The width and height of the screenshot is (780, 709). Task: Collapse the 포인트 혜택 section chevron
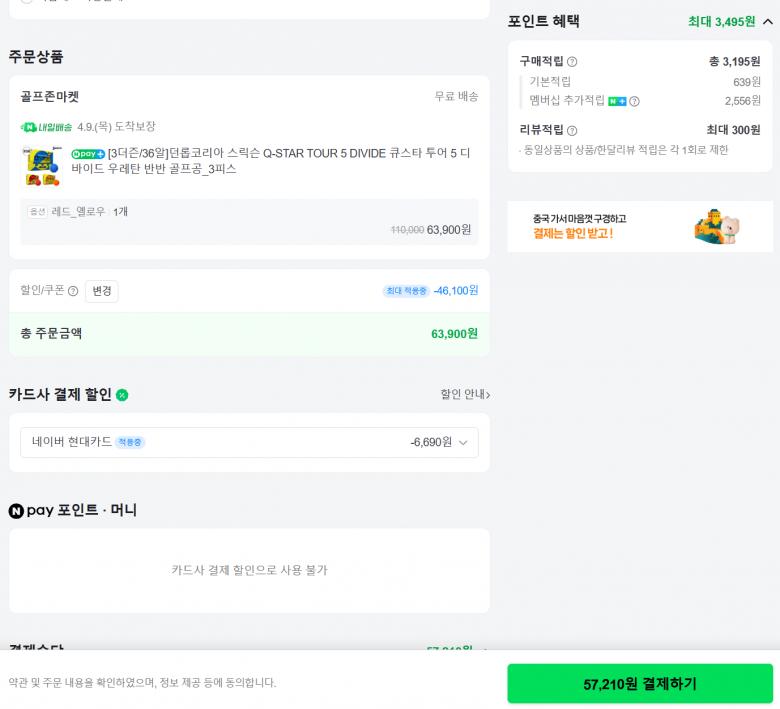pyautogui.click(x=767, y=21)
